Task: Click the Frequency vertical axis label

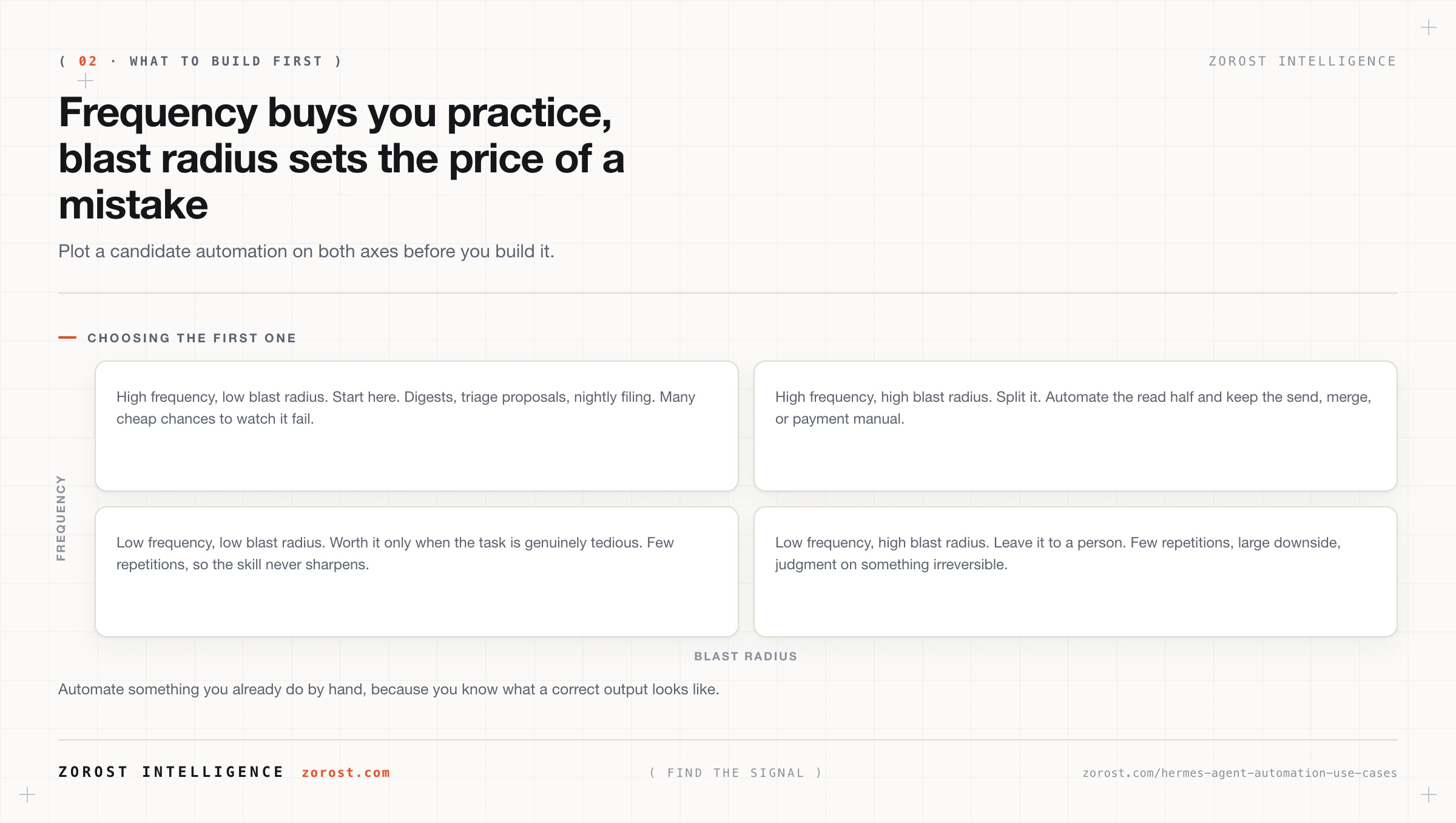Action: point(61,518)
